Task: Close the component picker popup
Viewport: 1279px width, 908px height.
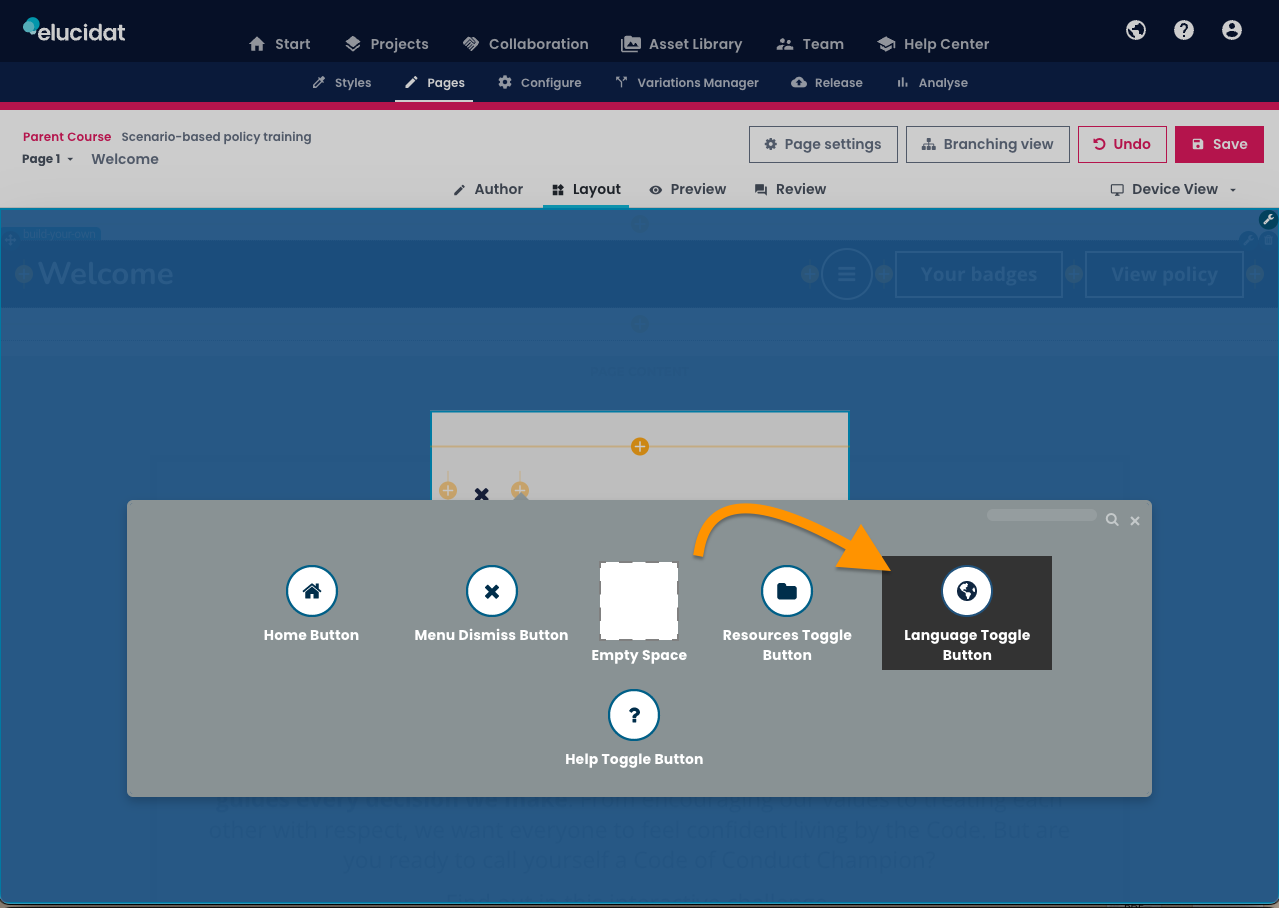Action: tap(1135, 521)
